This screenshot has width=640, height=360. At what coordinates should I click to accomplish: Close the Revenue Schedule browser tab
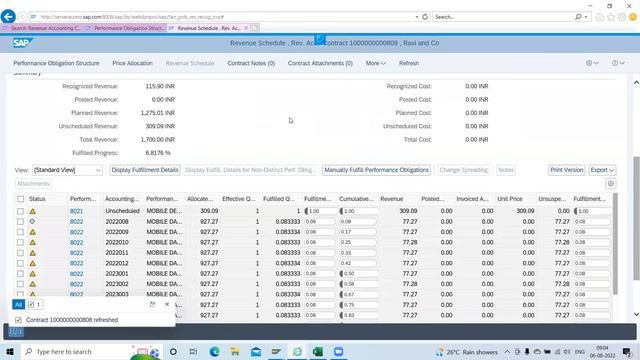[246, 28]
